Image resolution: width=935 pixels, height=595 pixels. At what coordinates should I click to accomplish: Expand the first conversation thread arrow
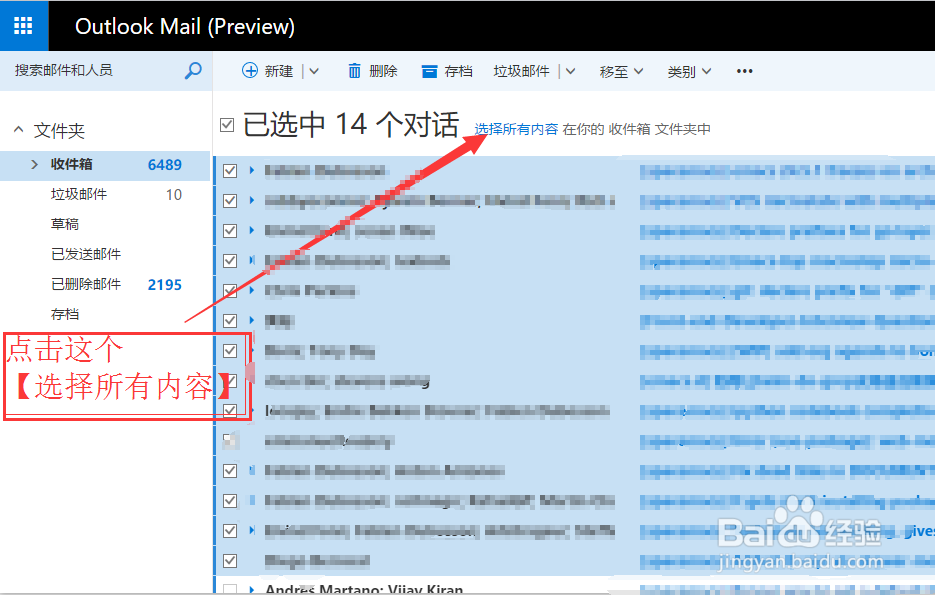point(252,171)
